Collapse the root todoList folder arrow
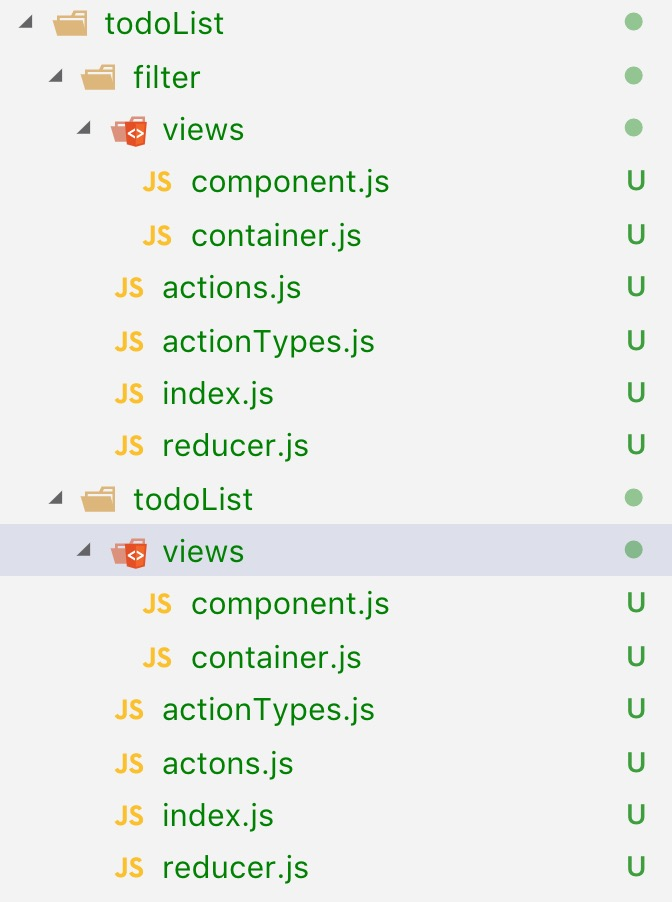Image resolution: width=672 pixels, height=902 pixels. pos(27,23)
